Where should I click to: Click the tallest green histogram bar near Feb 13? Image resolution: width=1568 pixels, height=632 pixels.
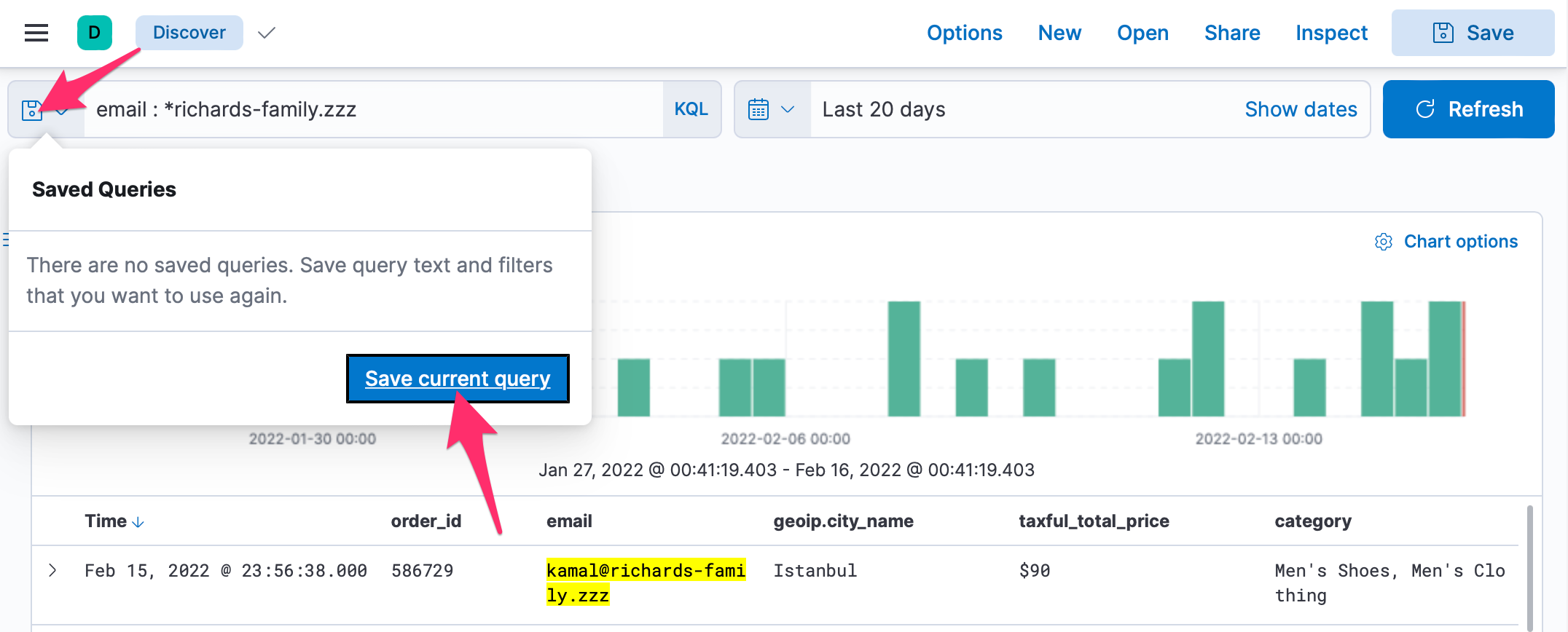[x=1207, y=358]
